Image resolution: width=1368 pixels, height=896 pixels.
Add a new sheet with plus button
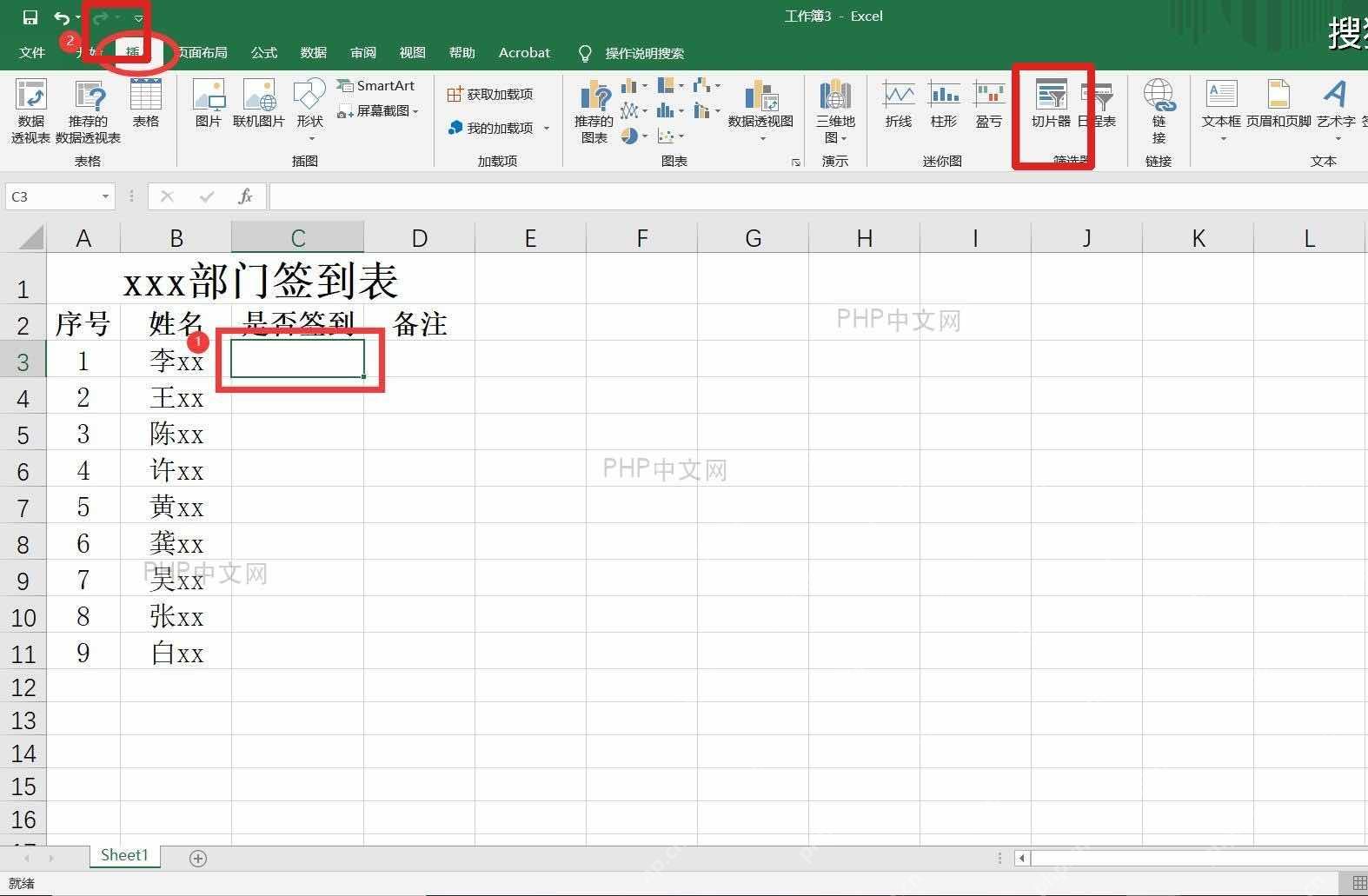pos(198,859)
